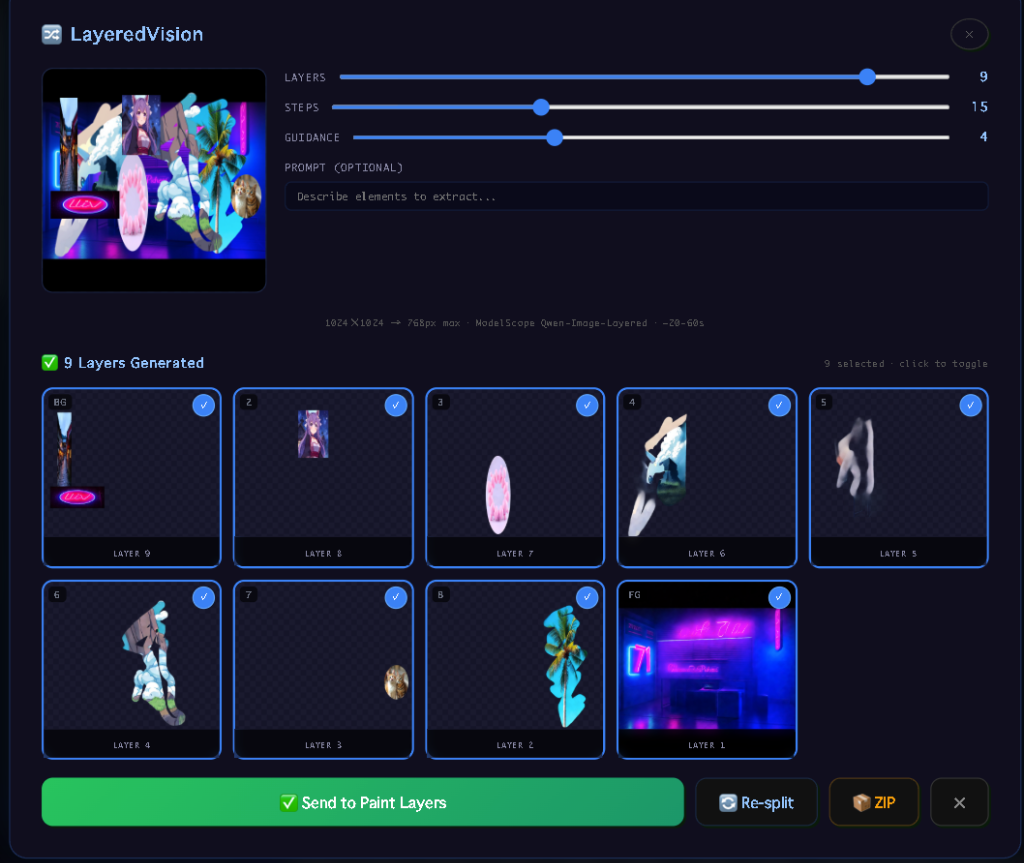Adjust the GUIDANCE slider handle
Image resolution: width=1024 pixels, height=863 pixels.
(x=554, y=137)
